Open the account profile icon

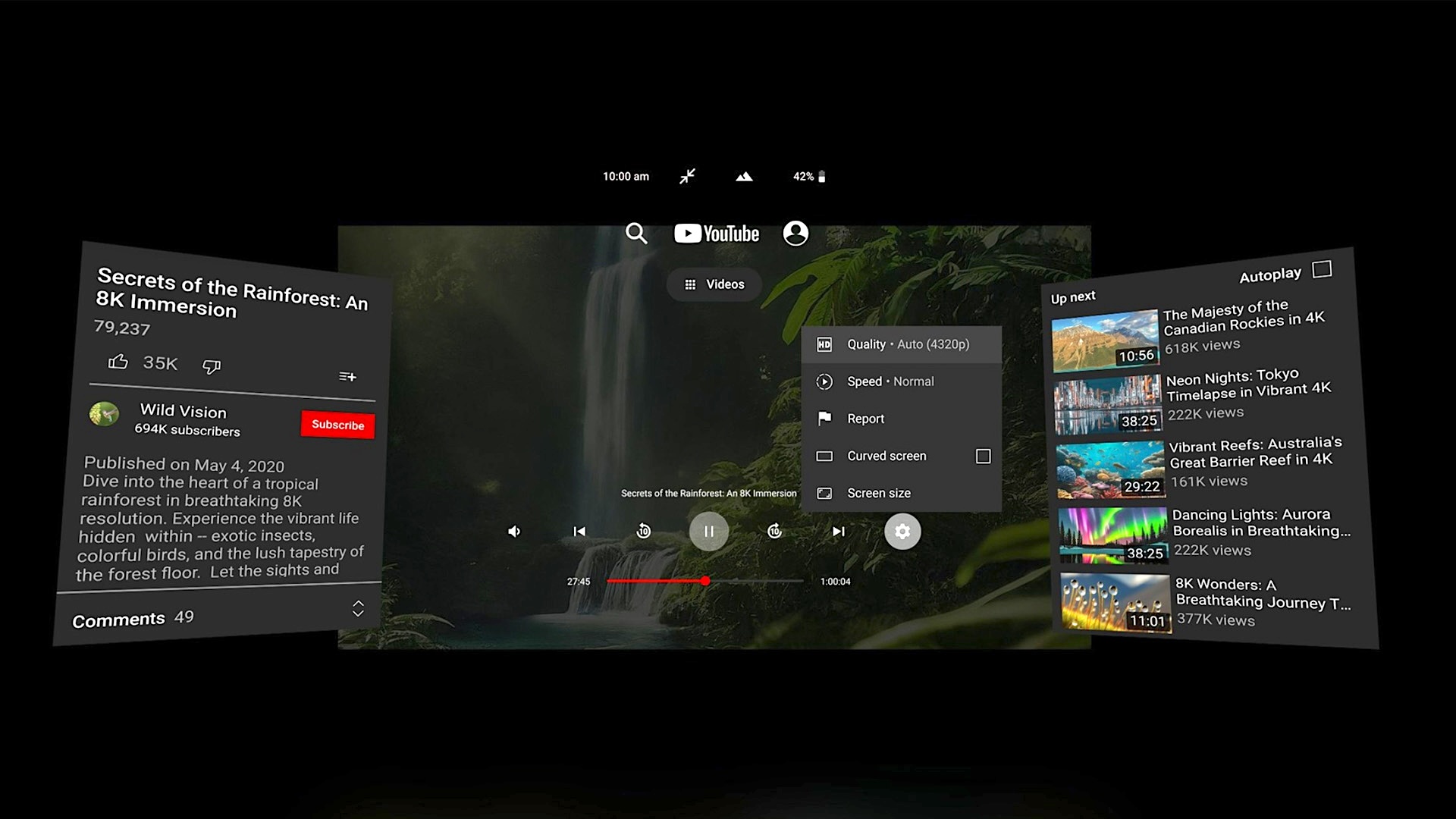(x=795, y=233)
